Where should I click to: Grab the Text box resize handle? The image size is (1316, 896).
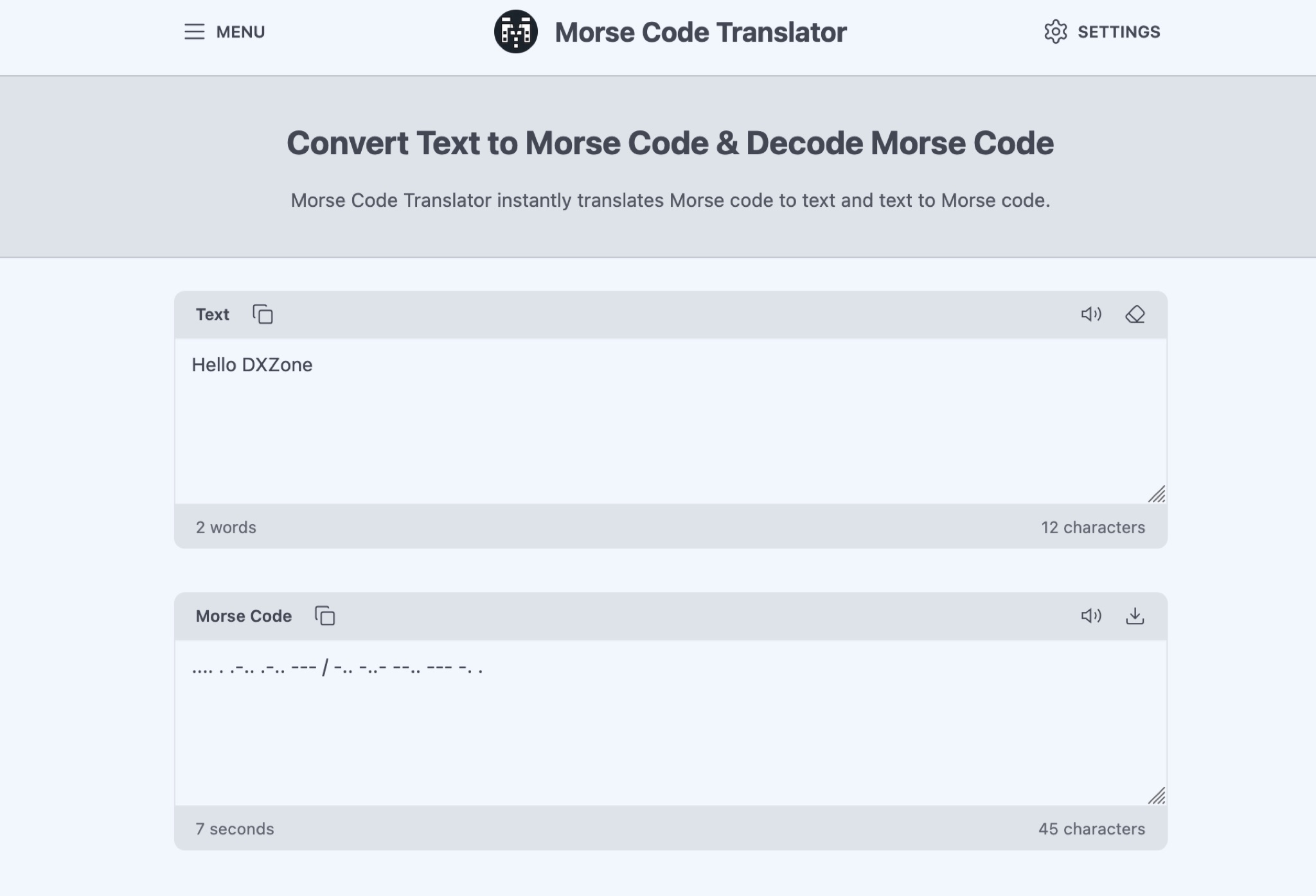coord(1157,495)
